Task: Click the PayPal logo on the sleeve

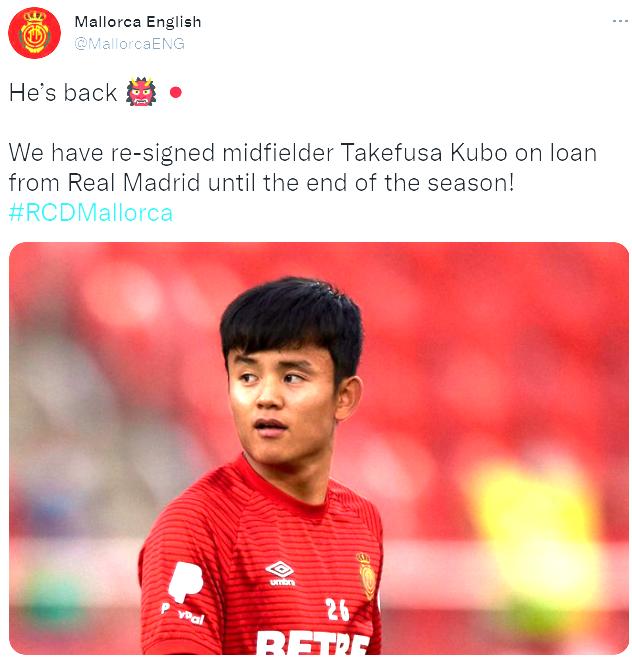Action: point(185,582)
